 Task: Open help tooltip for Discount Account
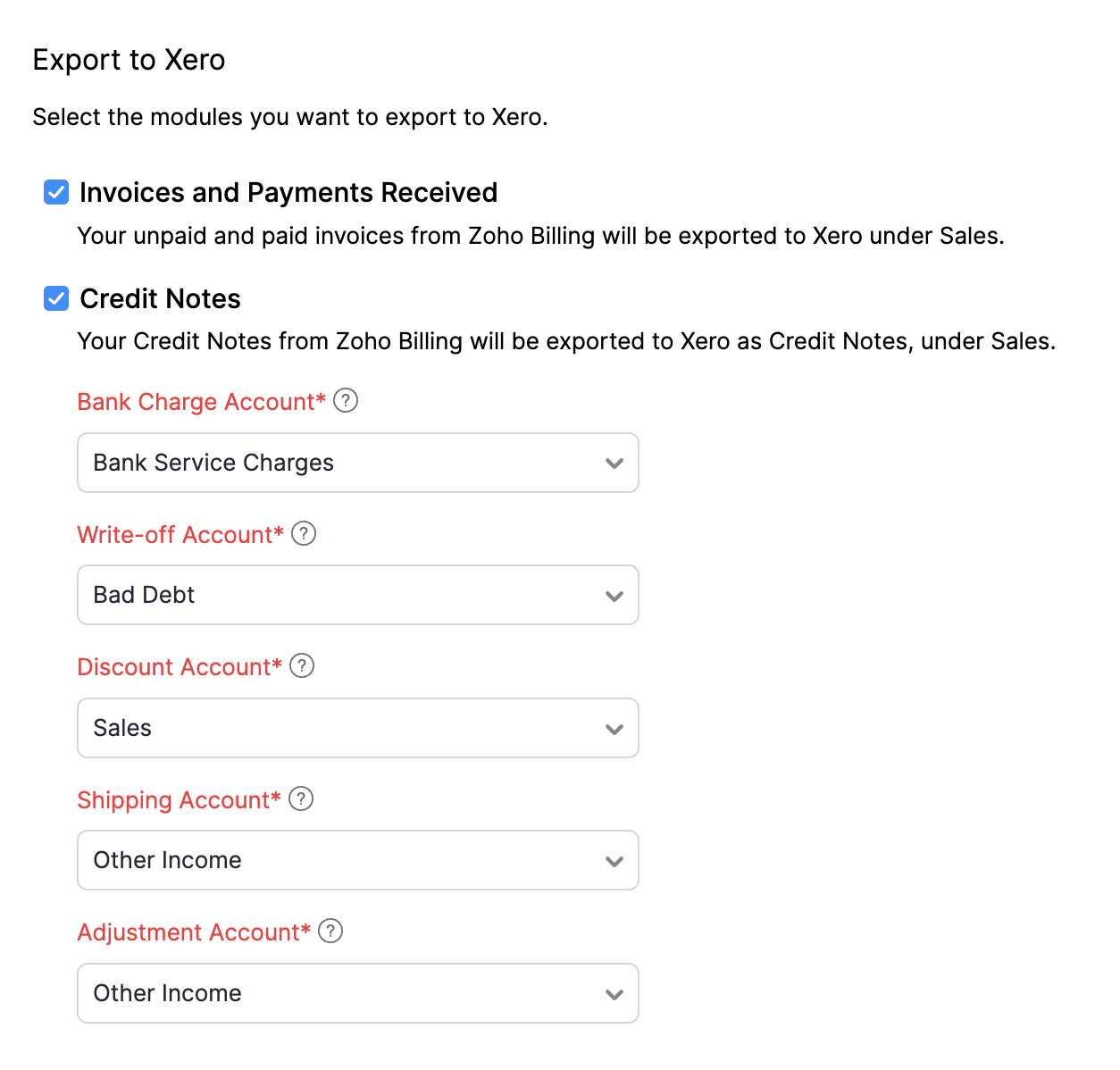tap(301, 665)
